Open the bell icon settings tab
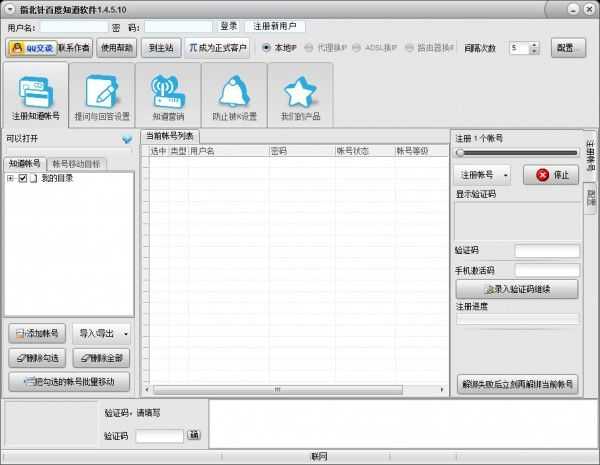 pos(234,95)
